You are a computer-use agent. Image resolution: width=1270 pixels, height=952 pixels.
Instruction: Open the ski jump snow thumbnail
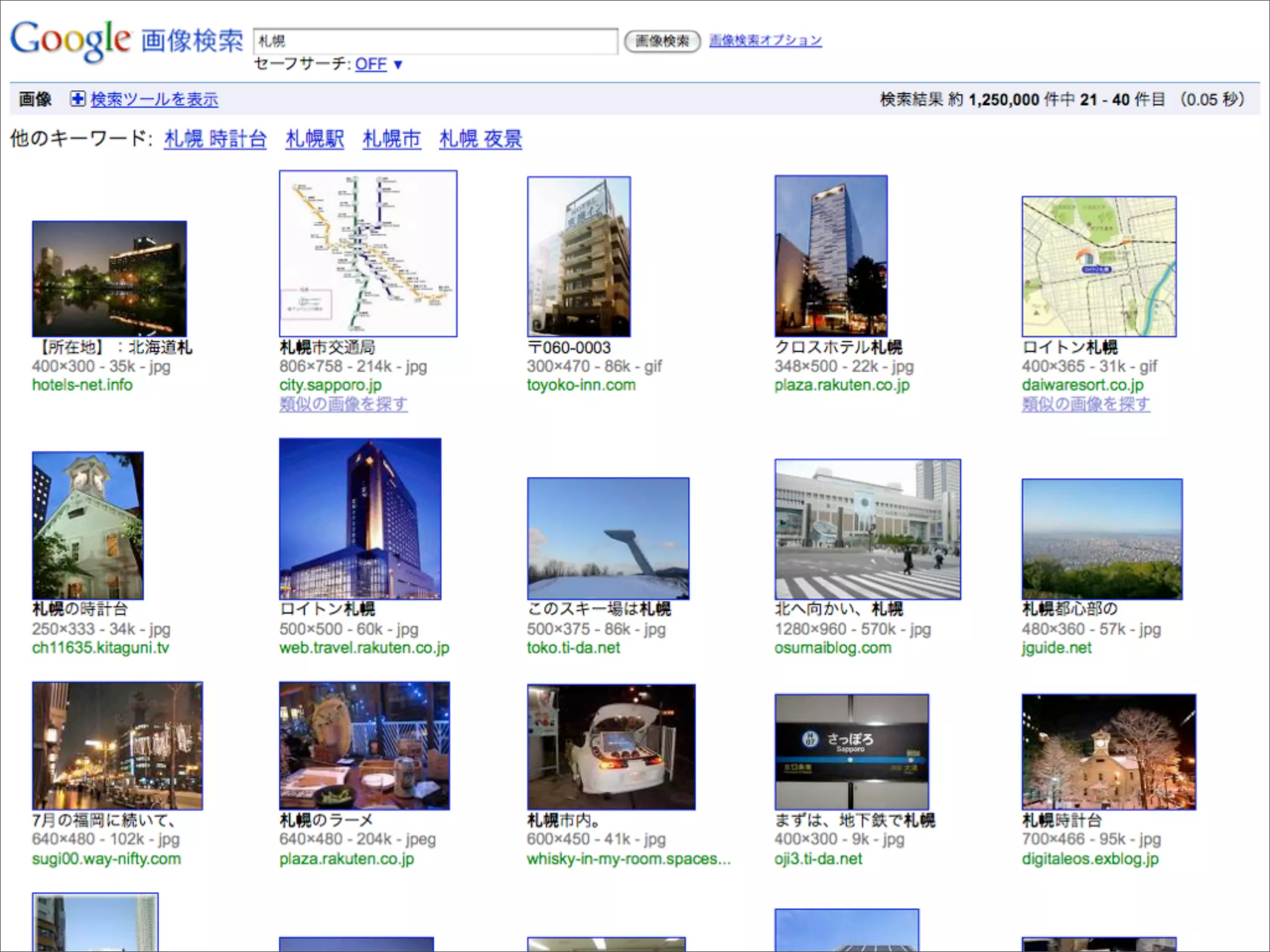click(x=608, y=538)
